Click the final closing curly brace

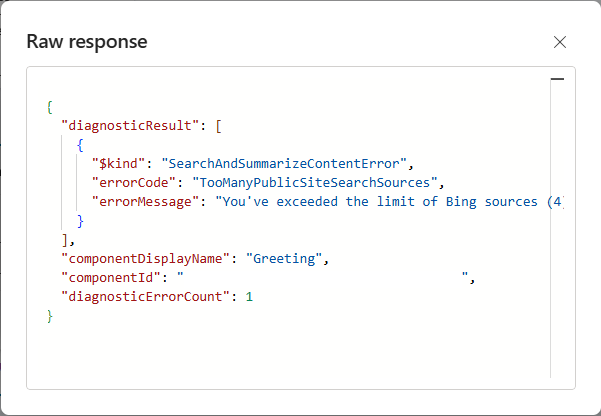point(49,316)
